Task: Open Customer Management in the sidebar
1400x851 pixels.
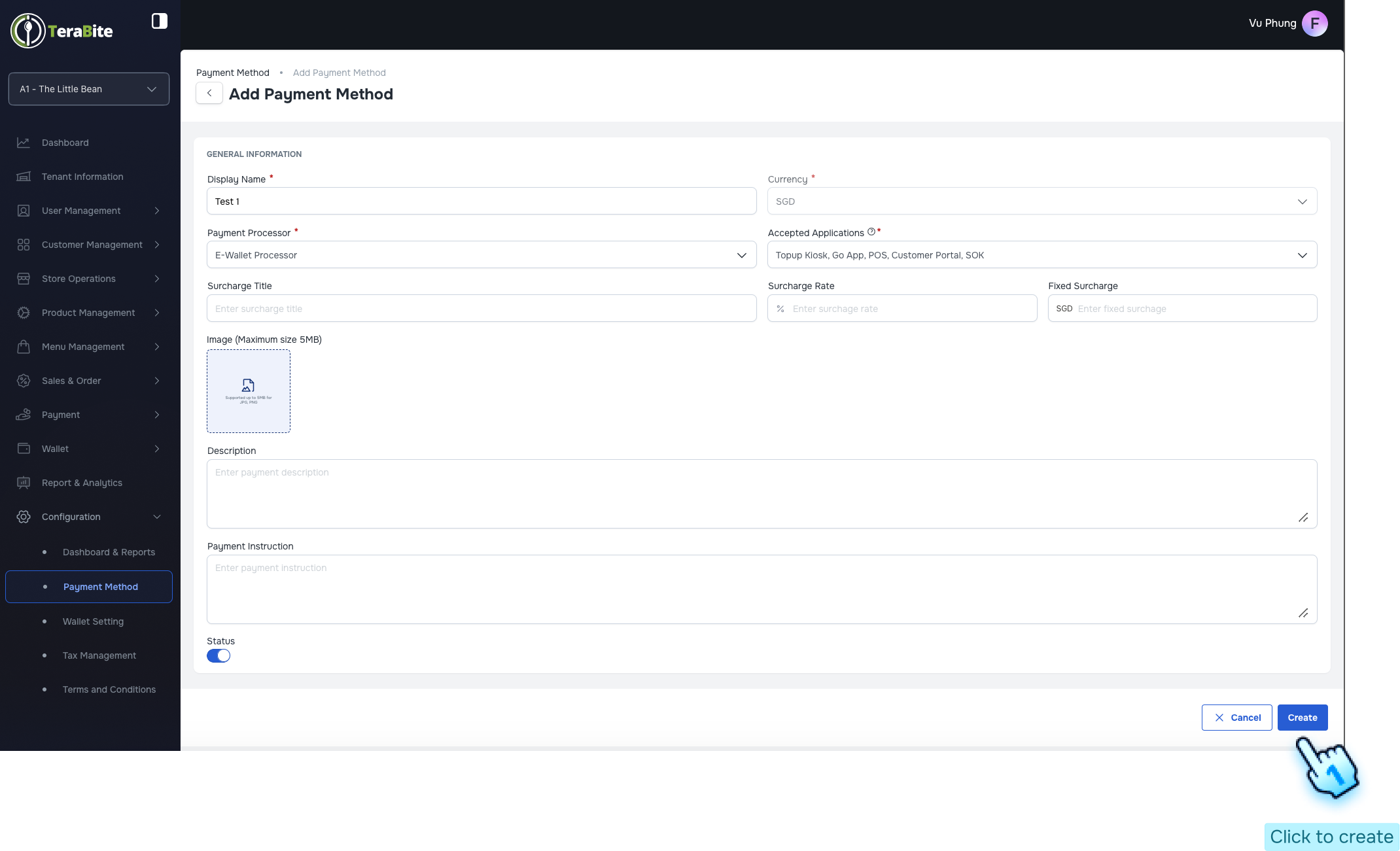Action: point(92,245)
